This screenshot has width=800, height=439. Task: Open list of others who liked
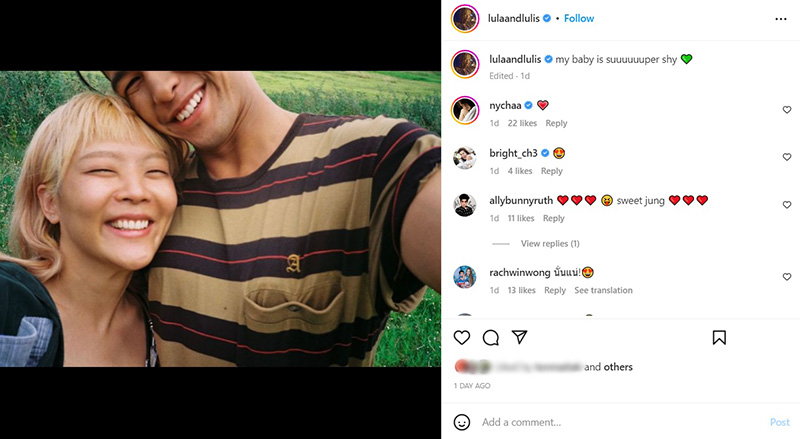[x=617, y=367]
